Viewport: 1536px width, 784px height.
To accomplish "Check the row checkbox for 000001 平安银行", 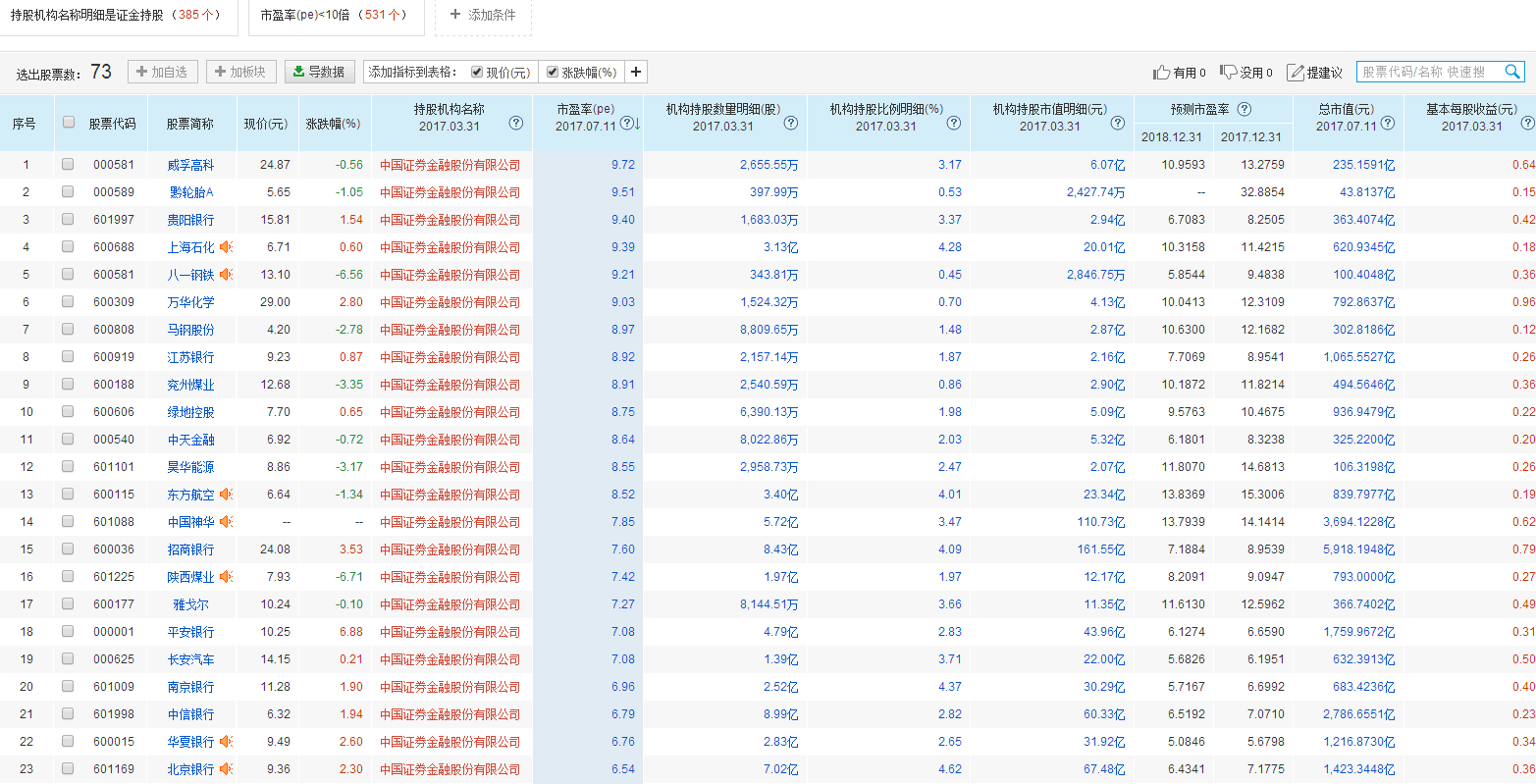I will 68,632.
